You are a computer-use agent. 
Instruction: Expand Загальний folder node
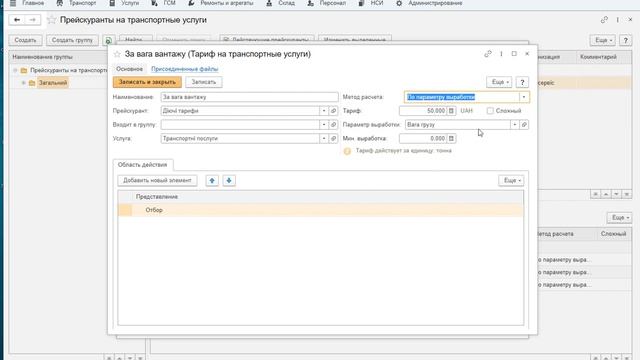click(23, 83)
